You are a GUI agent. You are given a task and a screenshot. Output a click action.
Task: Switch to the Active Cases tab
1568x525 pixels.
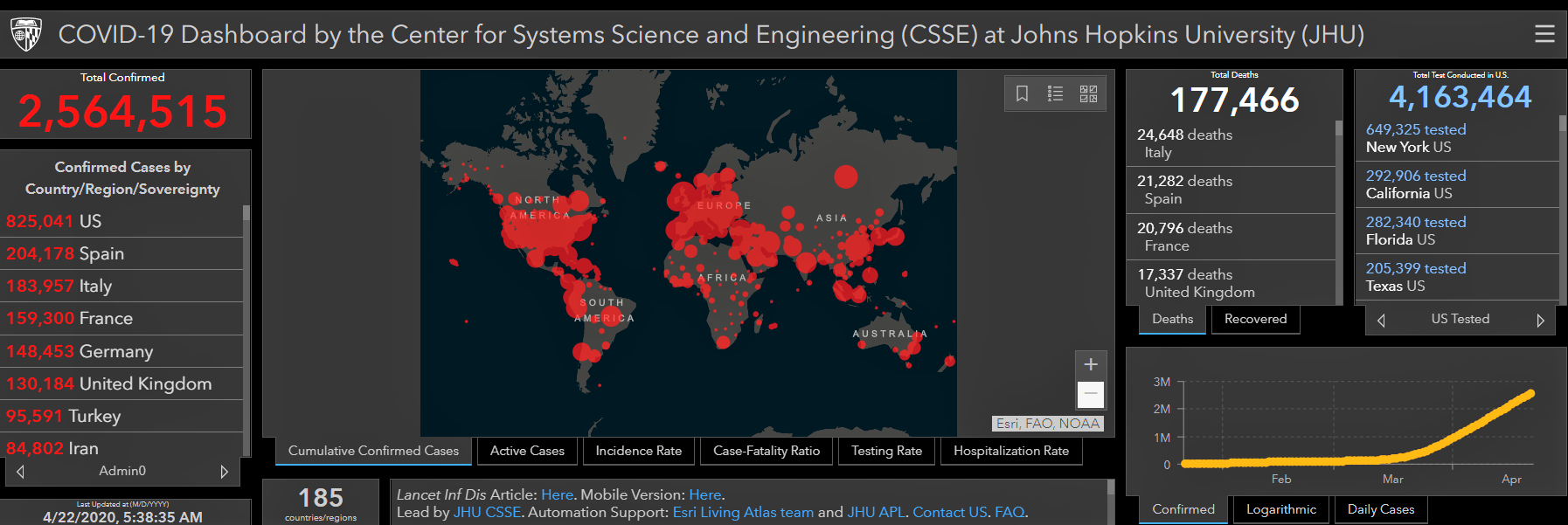(527, 451)
